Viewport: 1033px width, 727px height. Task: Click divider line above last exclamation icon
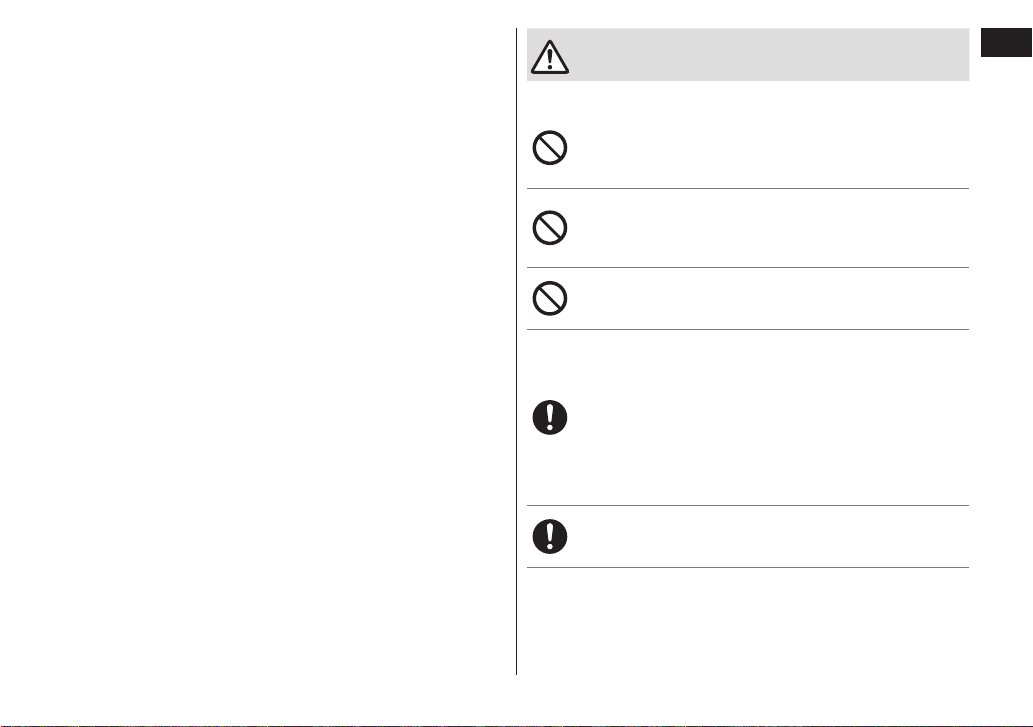(x=748, y=506)
